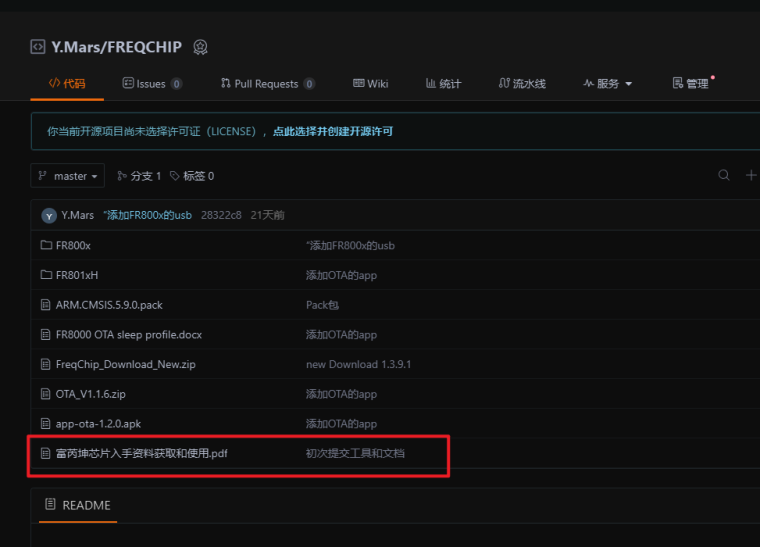This screenshot has width=760, height=547.
Task: Click the plus icon next to search
Action: [x=751, y=176]
